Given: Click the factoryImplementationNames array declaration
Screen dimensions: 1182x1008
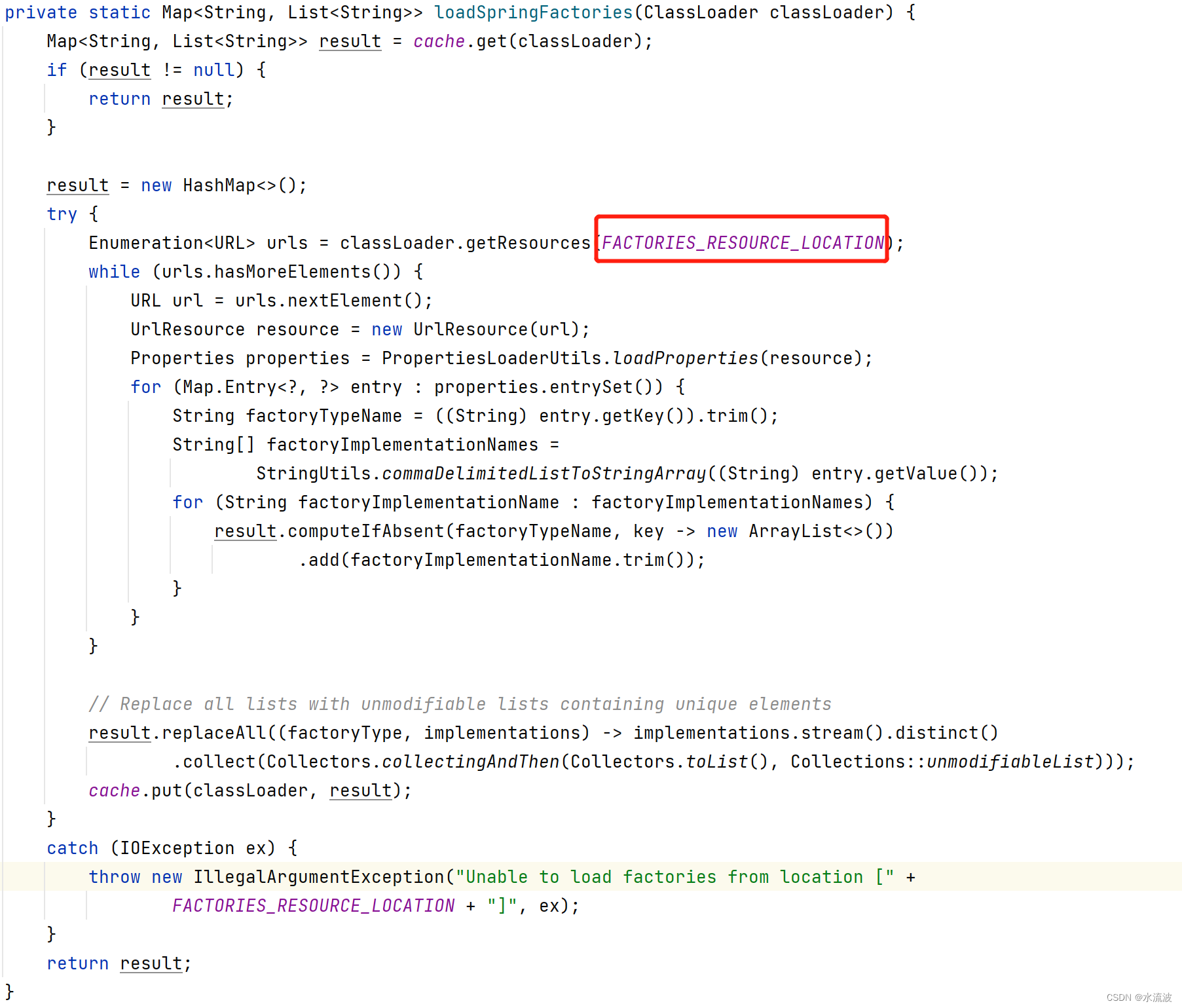Looking at the screenshot, I should (x=402, y=445).
